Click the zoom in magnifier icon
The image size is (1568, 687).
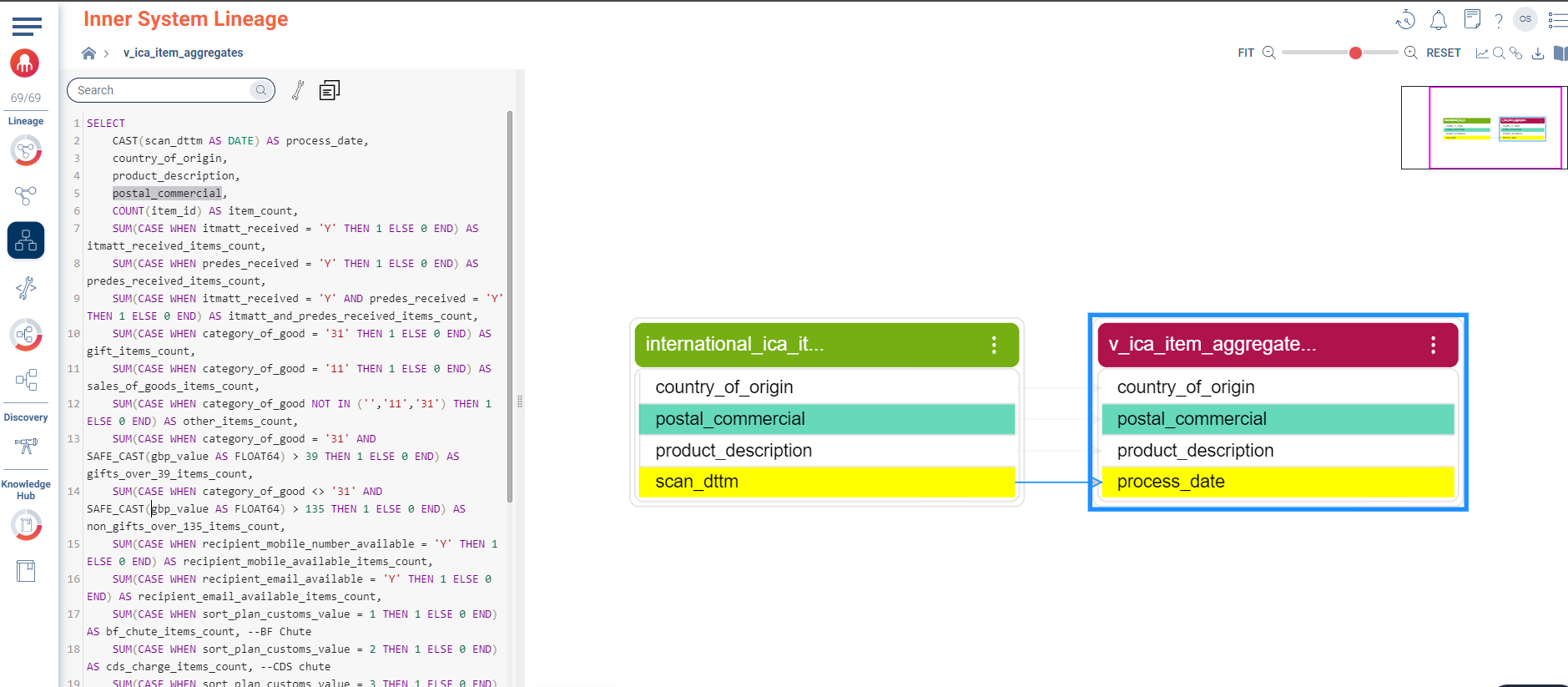click(x=1411, y=53)
